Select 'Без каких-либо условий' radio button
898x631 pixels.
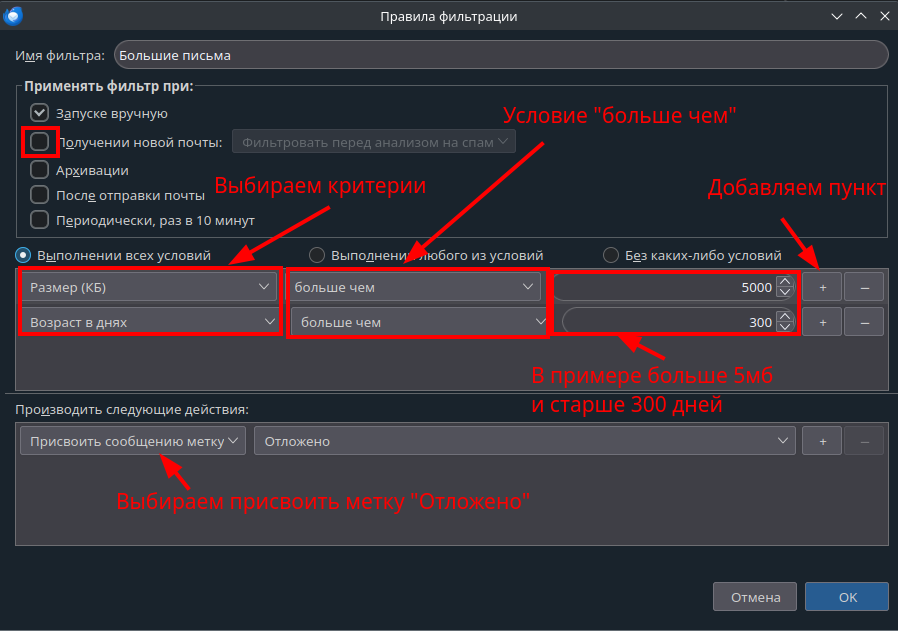coord(611,255)
